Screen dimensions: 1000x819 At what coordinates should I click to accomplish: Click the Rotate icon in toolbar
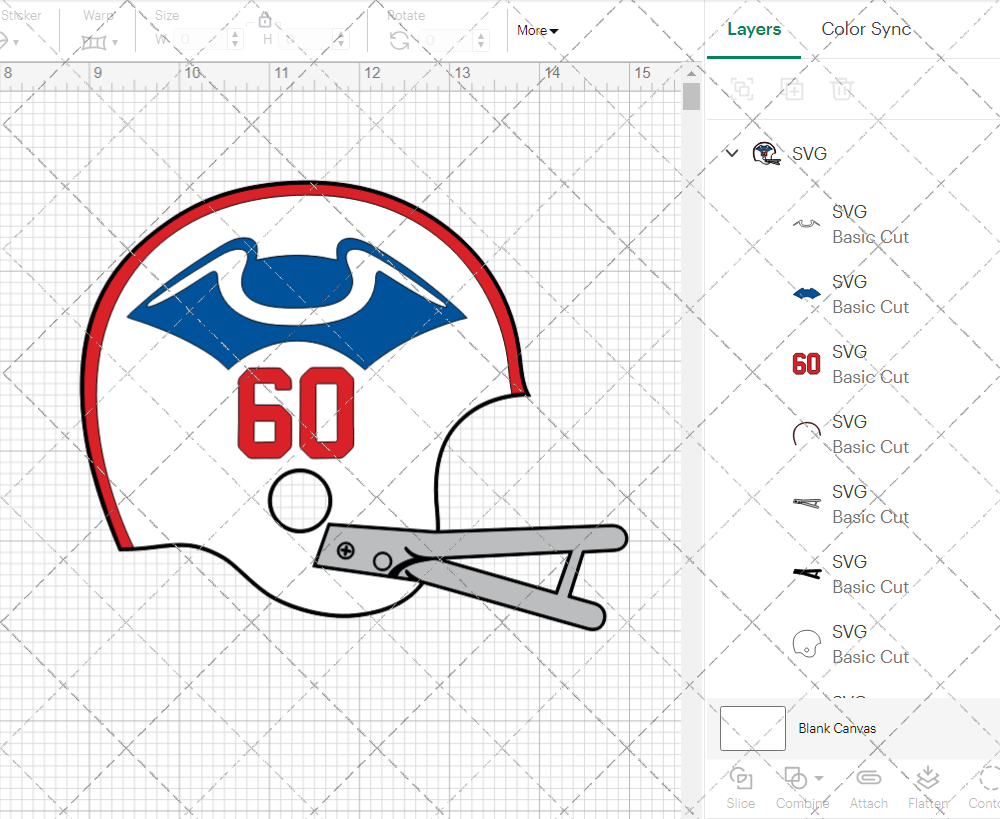click(399, 40)
